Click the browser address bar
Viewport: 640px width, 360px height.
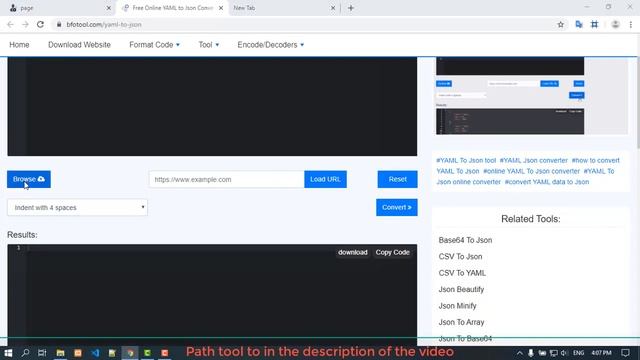coord(306,24)
